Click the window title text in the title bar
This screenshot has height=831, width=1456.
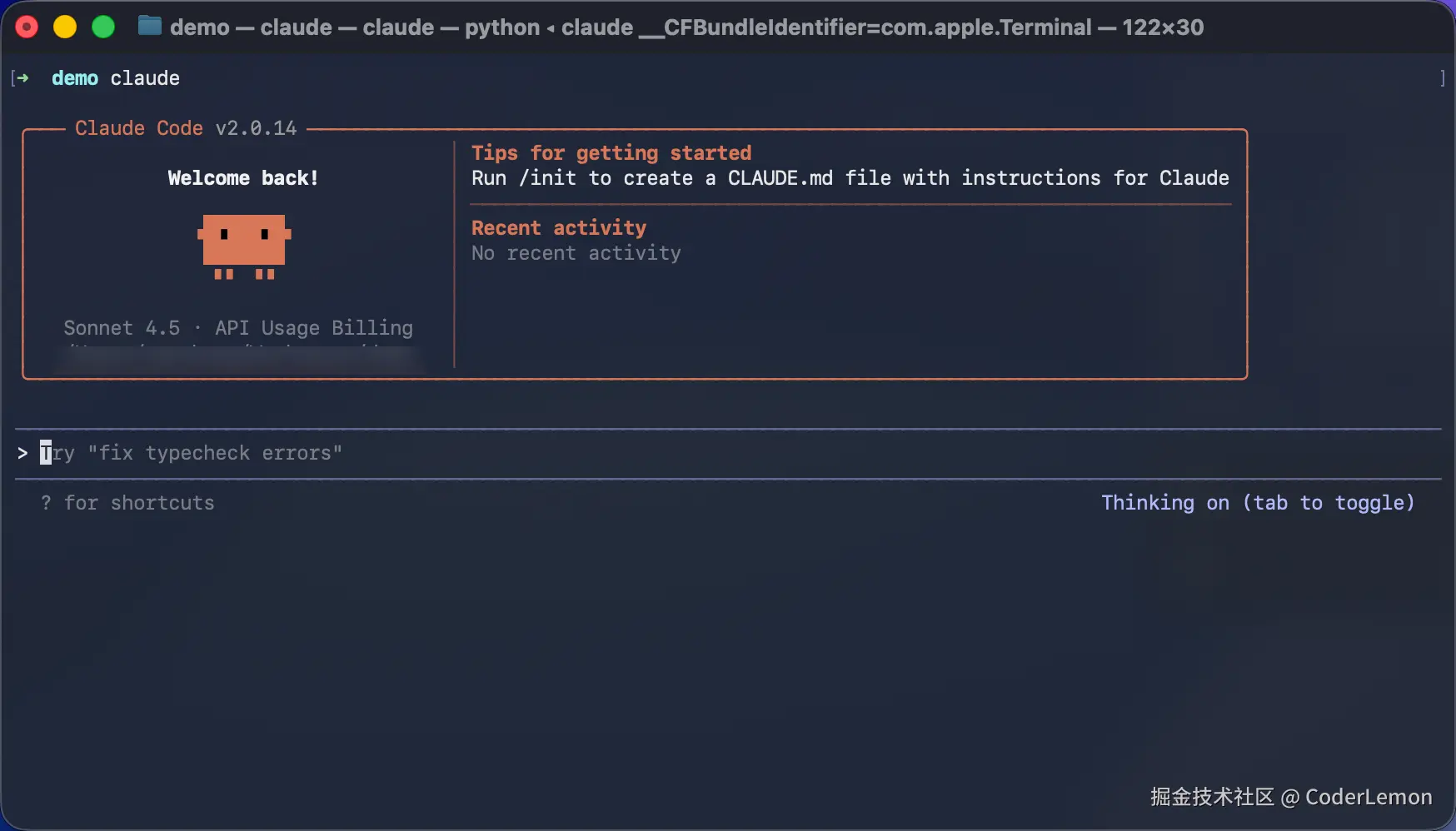coord(686,27)
